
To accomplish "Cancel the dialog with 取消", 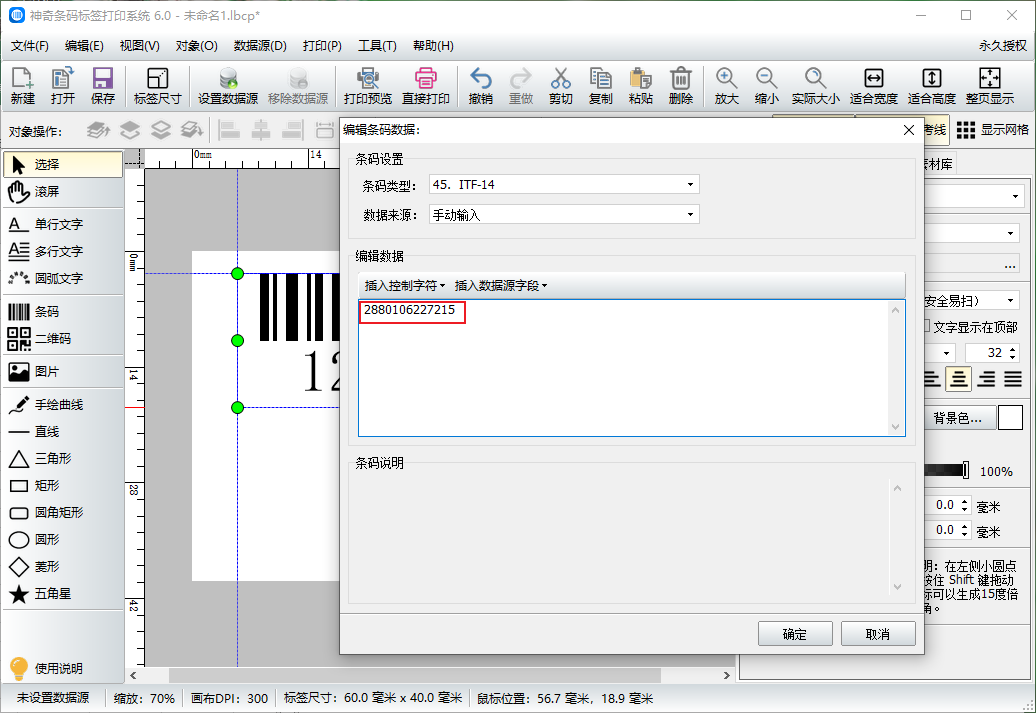I will pos(877,634).
